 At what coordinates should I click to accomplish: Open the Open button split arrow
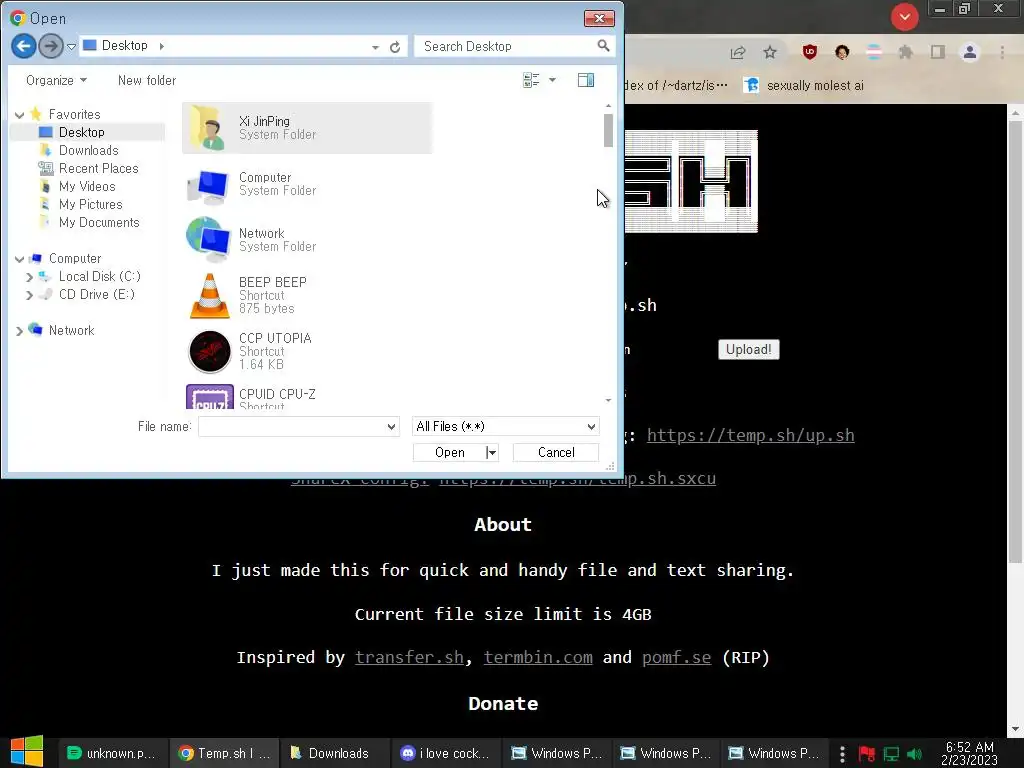click(x=492, y=453)
